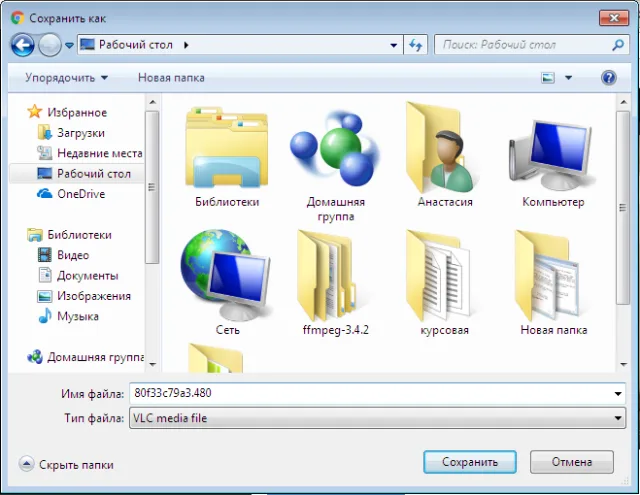Open Изображения library in the sidebar
Screen dimensions: 640x495
84,296
